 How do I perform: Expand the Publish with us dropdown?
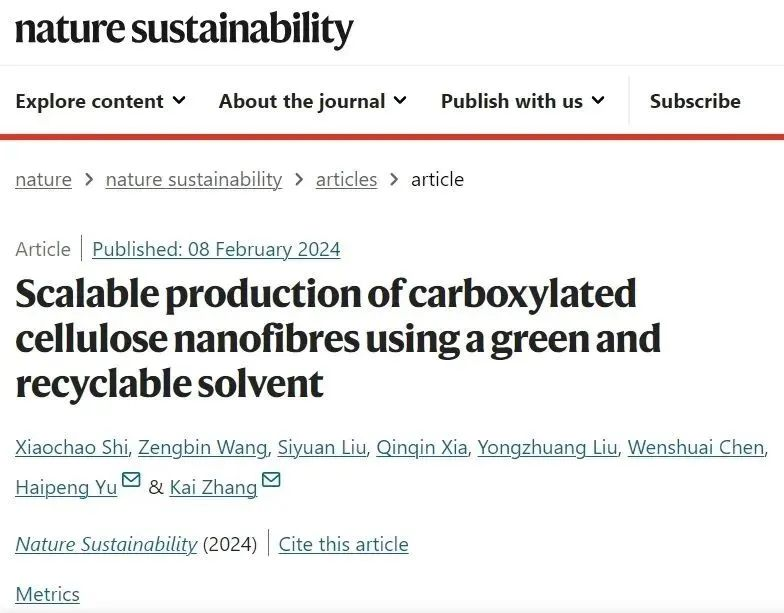523,101
